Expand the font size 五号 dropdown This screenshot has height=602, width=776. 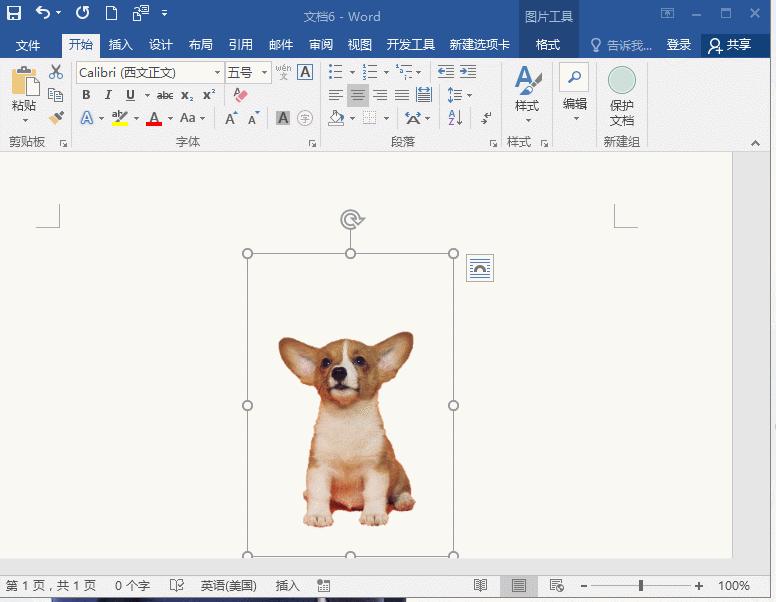[x=265, y=73]
